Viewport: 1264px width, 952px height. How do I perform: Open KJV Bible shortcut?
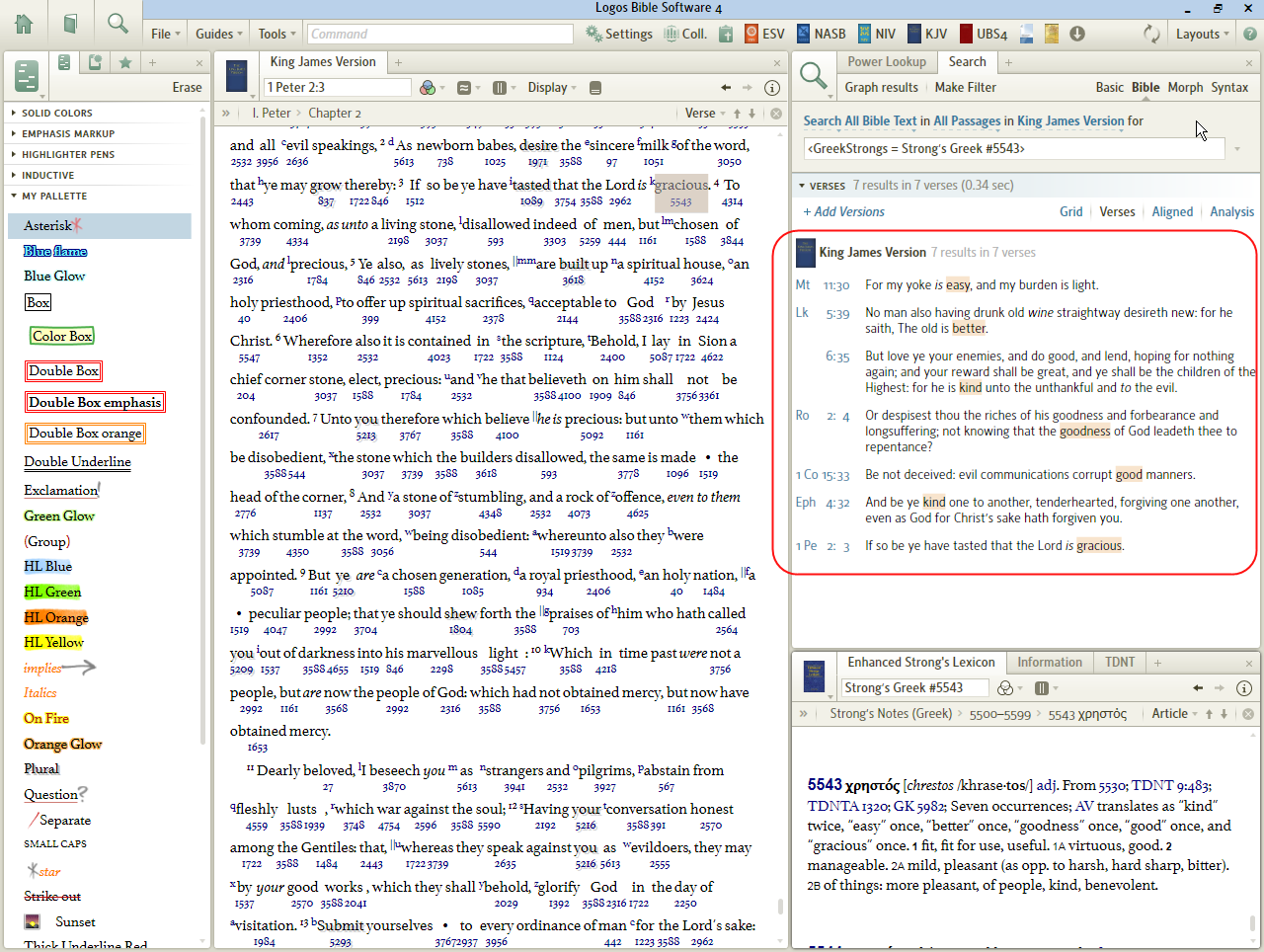click(x=927, y=34)
